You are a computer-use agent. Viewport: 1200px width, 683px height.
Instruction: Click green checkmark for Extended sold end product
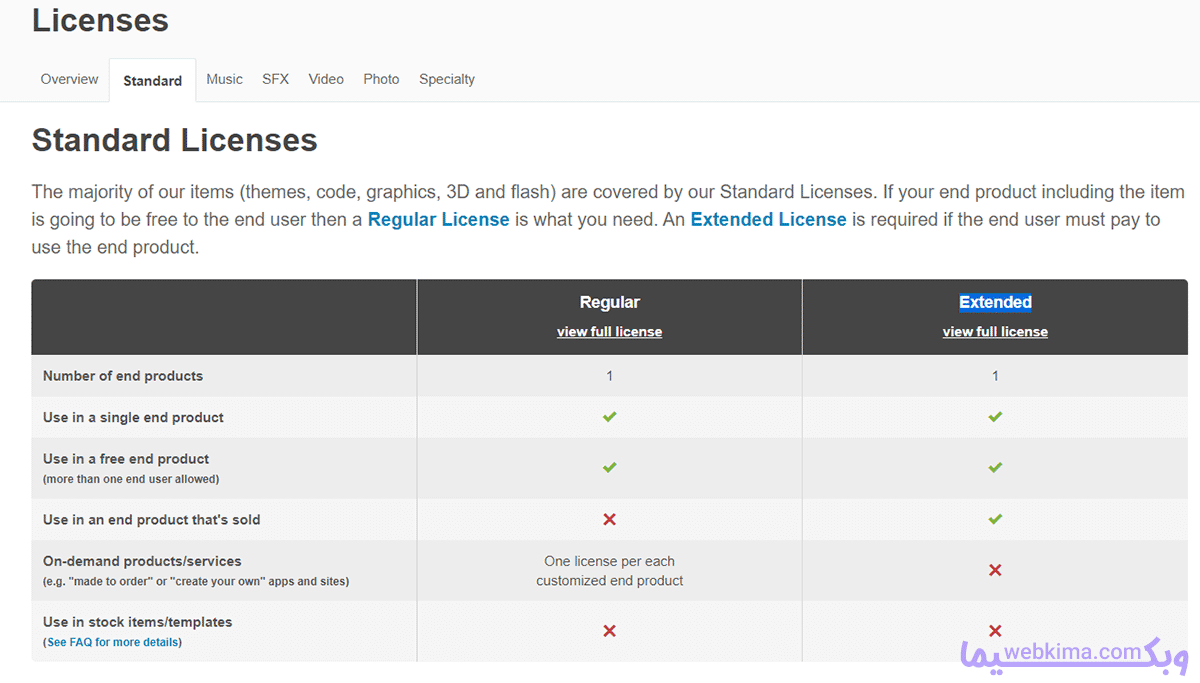click(995, 519)
